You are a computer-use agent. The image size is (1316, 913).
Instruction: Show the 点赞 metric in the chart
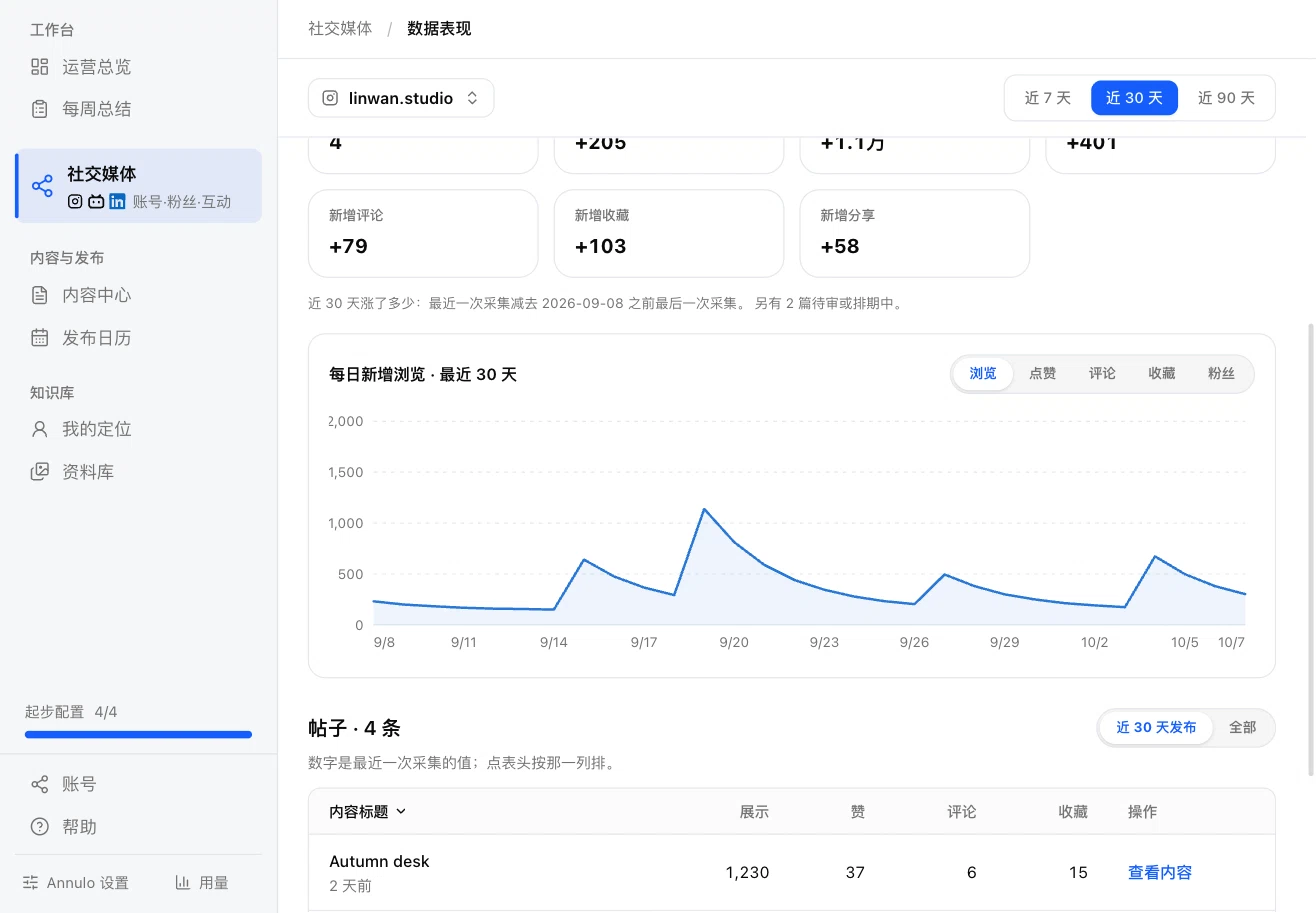(x=1042, y=373)
